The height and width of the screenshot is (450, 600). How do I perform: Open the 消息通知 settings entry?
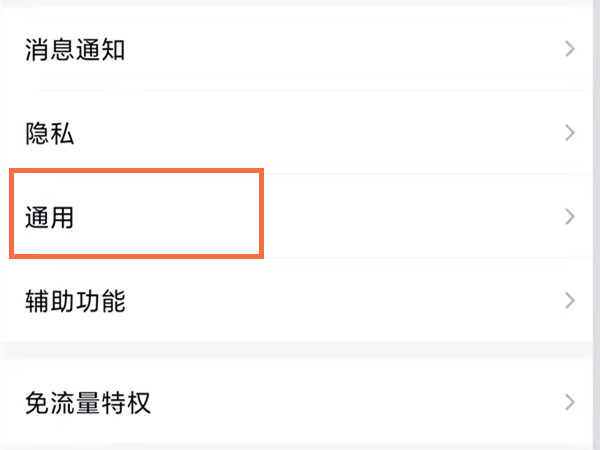[x=75, y=49]
